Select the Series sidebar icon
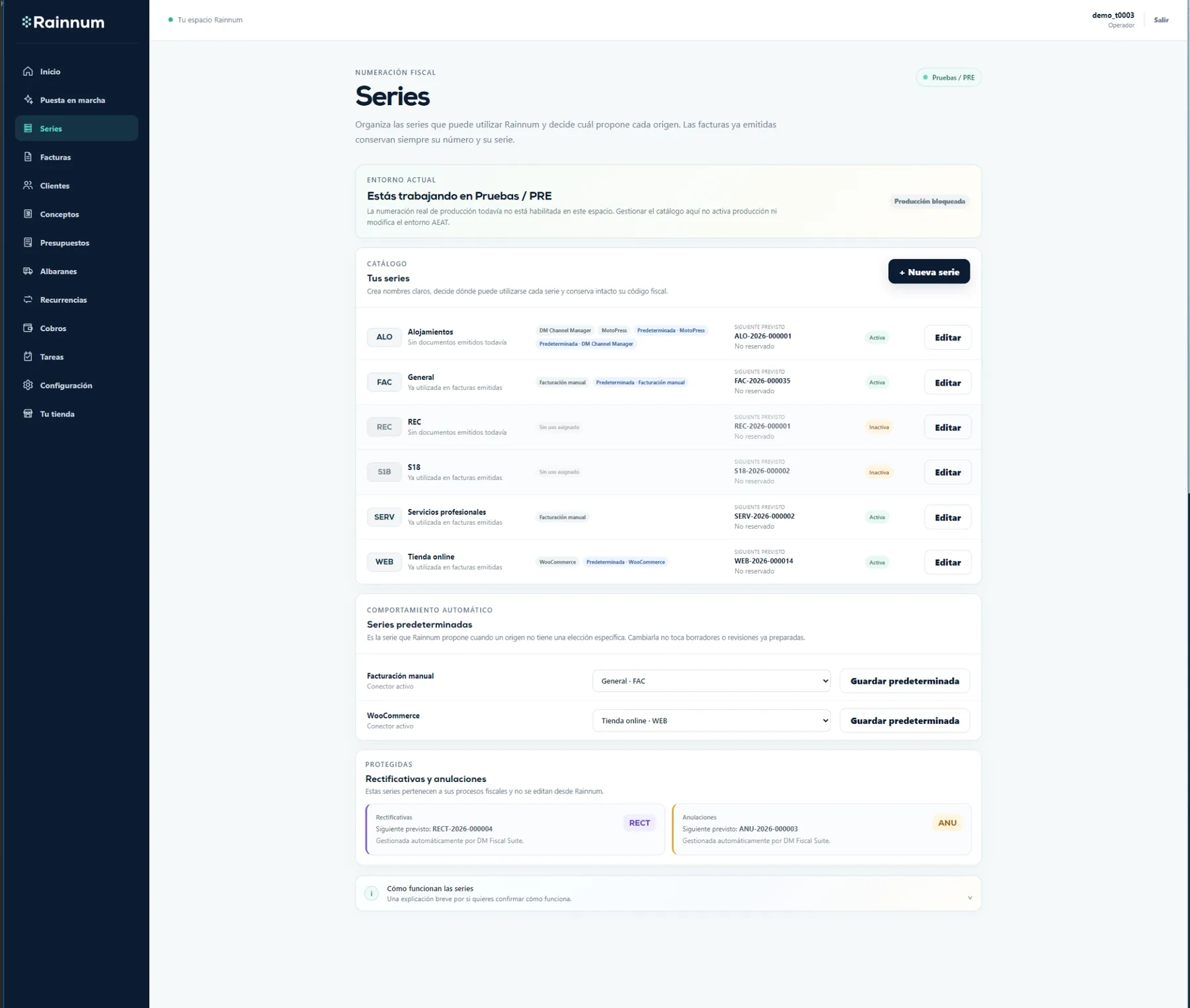The width and height of the screenshot is (1190, 1008). tap(28, 128)
